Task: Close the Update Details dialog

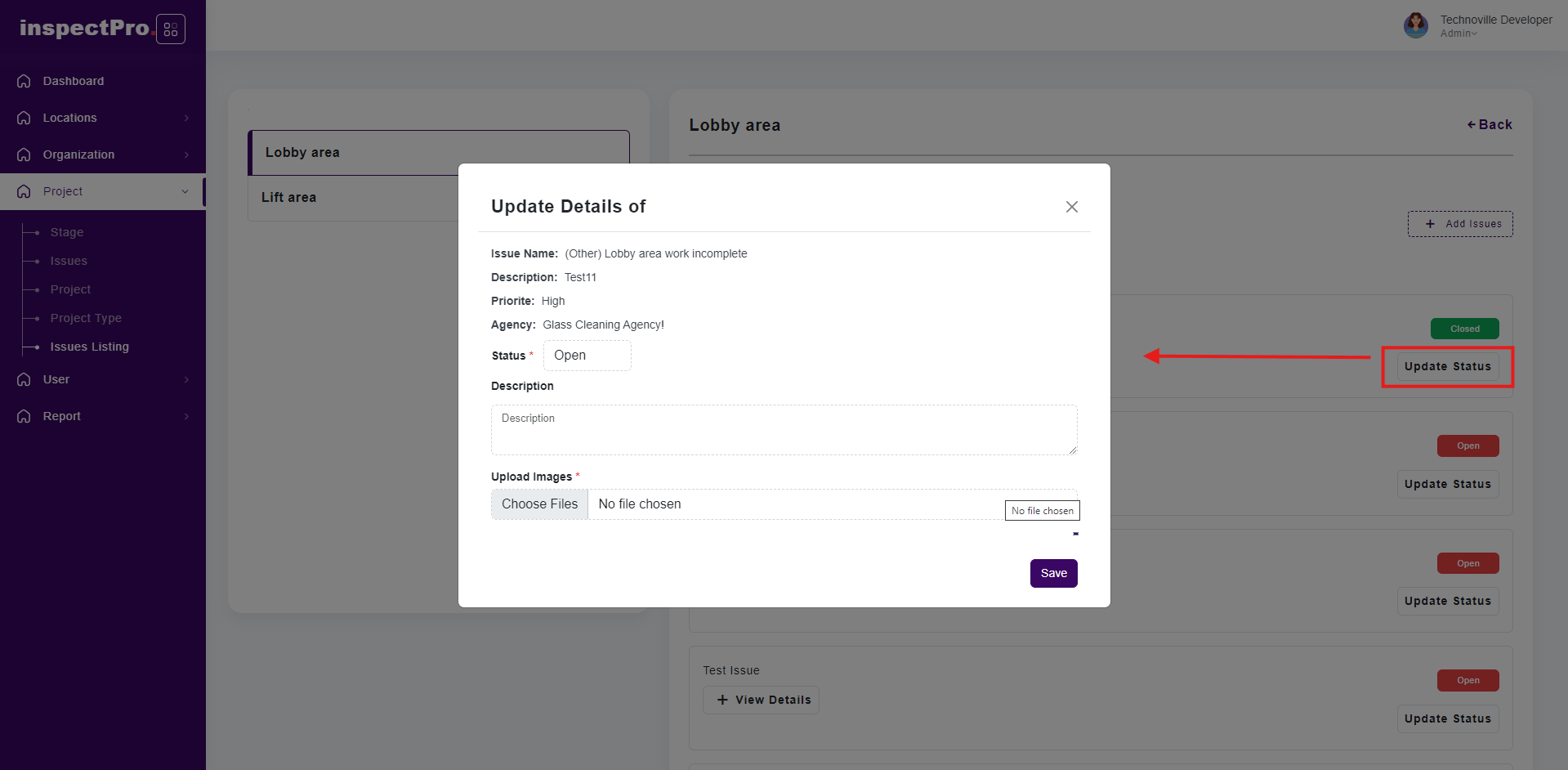Action: 1071,207
